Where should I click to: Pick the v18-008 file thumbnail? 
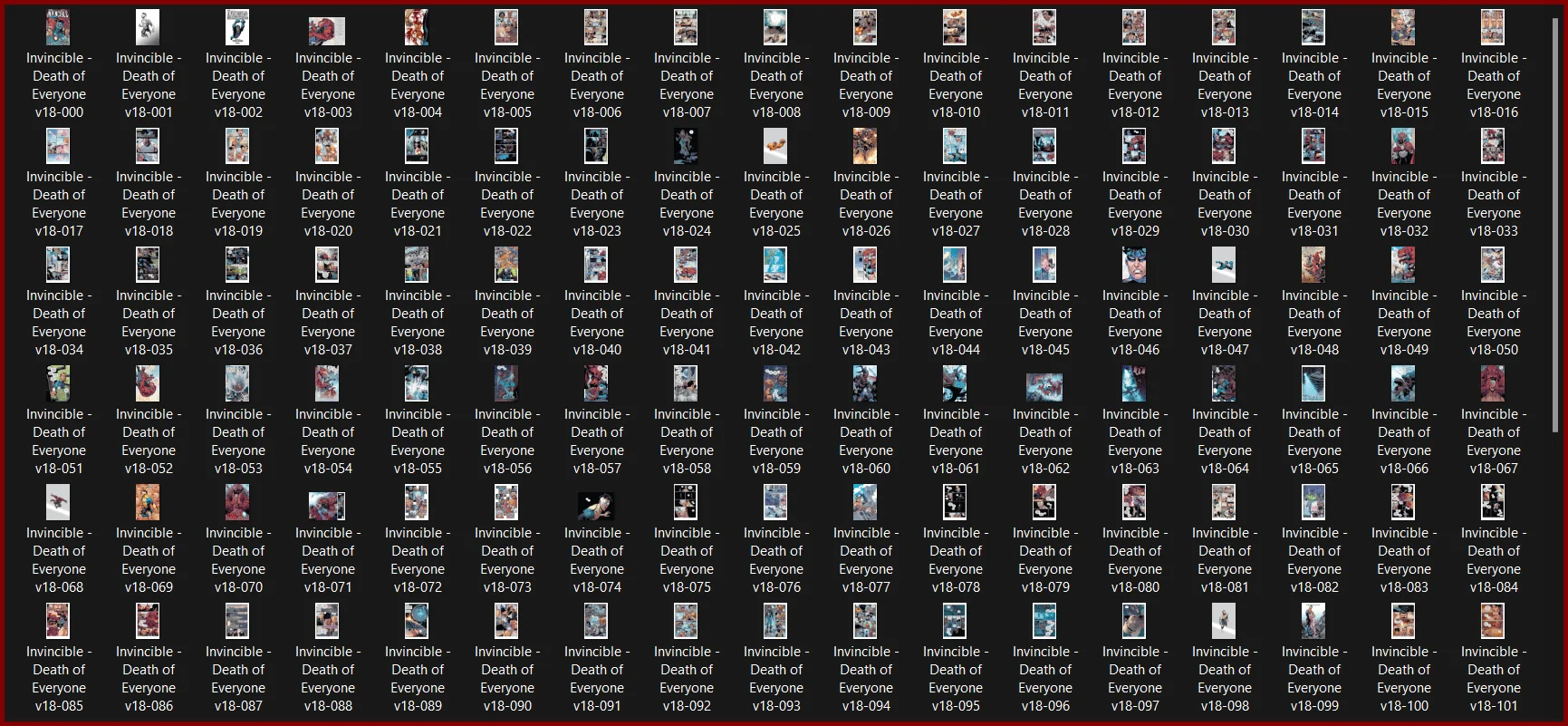point(775,27)
